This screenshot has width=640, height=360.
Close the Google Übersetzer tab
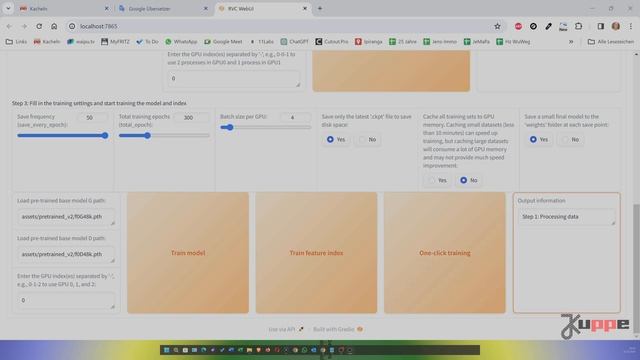(206, 8)
